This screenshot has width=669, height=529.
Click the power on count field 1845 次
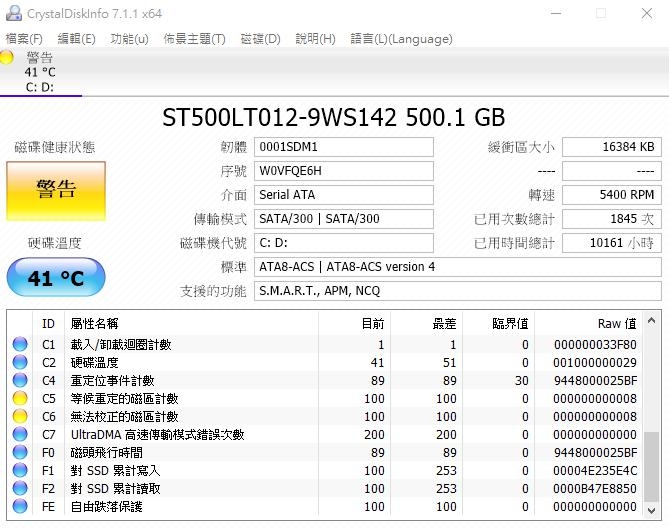(612, 219)
